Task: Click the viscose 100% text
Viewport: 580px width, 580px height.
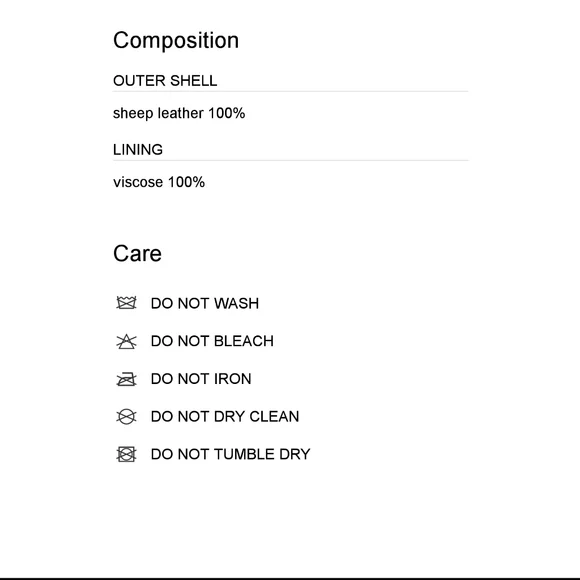Action: pyautogui.click(x=159, y=182)
